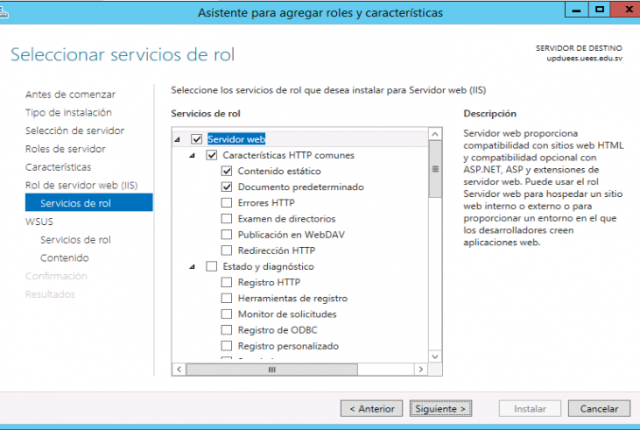Open the WSUS step
The height and width of the screenshot is (430, 640).
point(39,222)
